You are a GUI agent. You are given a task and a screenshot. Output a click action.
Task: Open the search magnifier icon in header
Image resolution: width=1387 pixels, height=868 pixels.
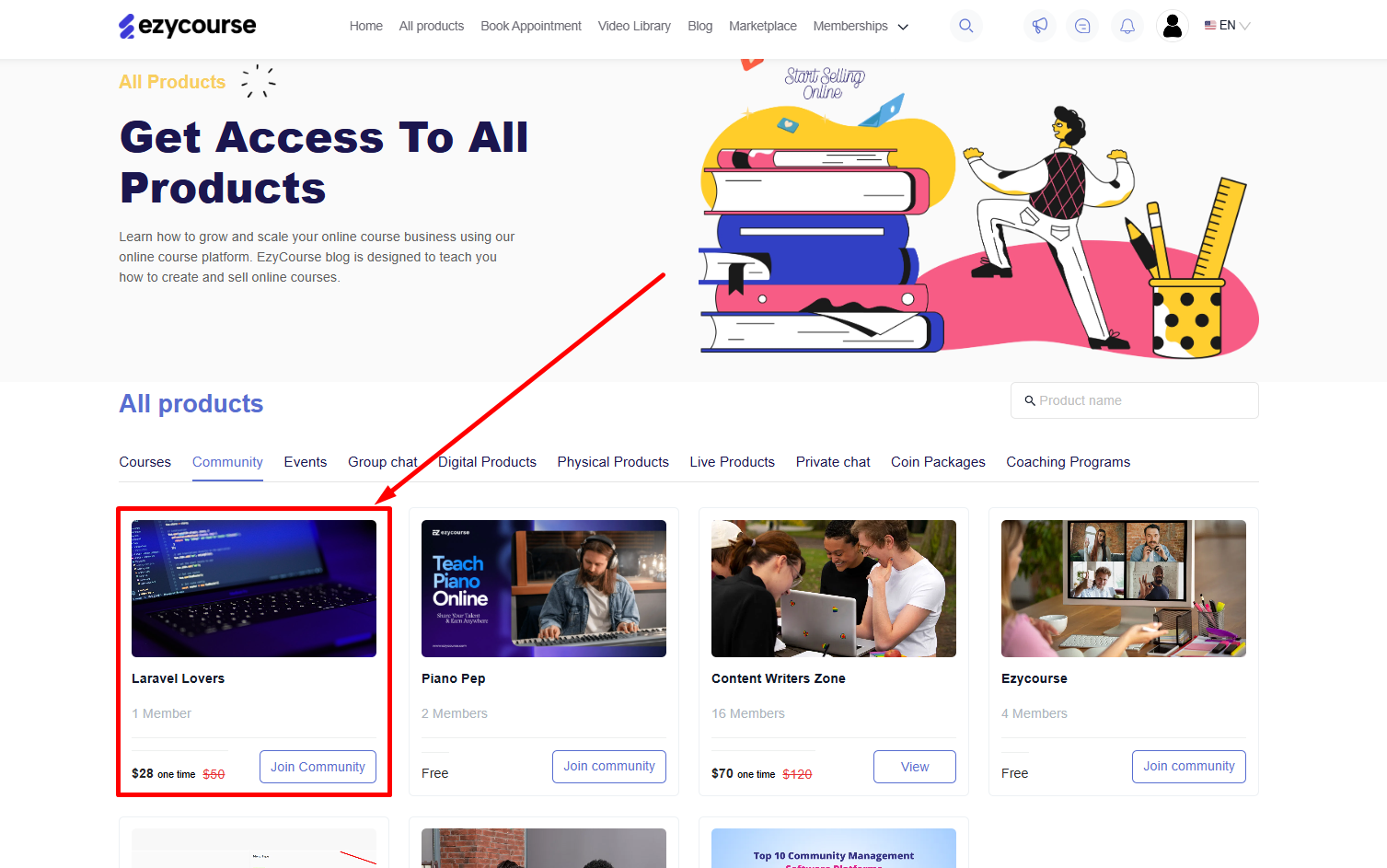pos(965,26)
